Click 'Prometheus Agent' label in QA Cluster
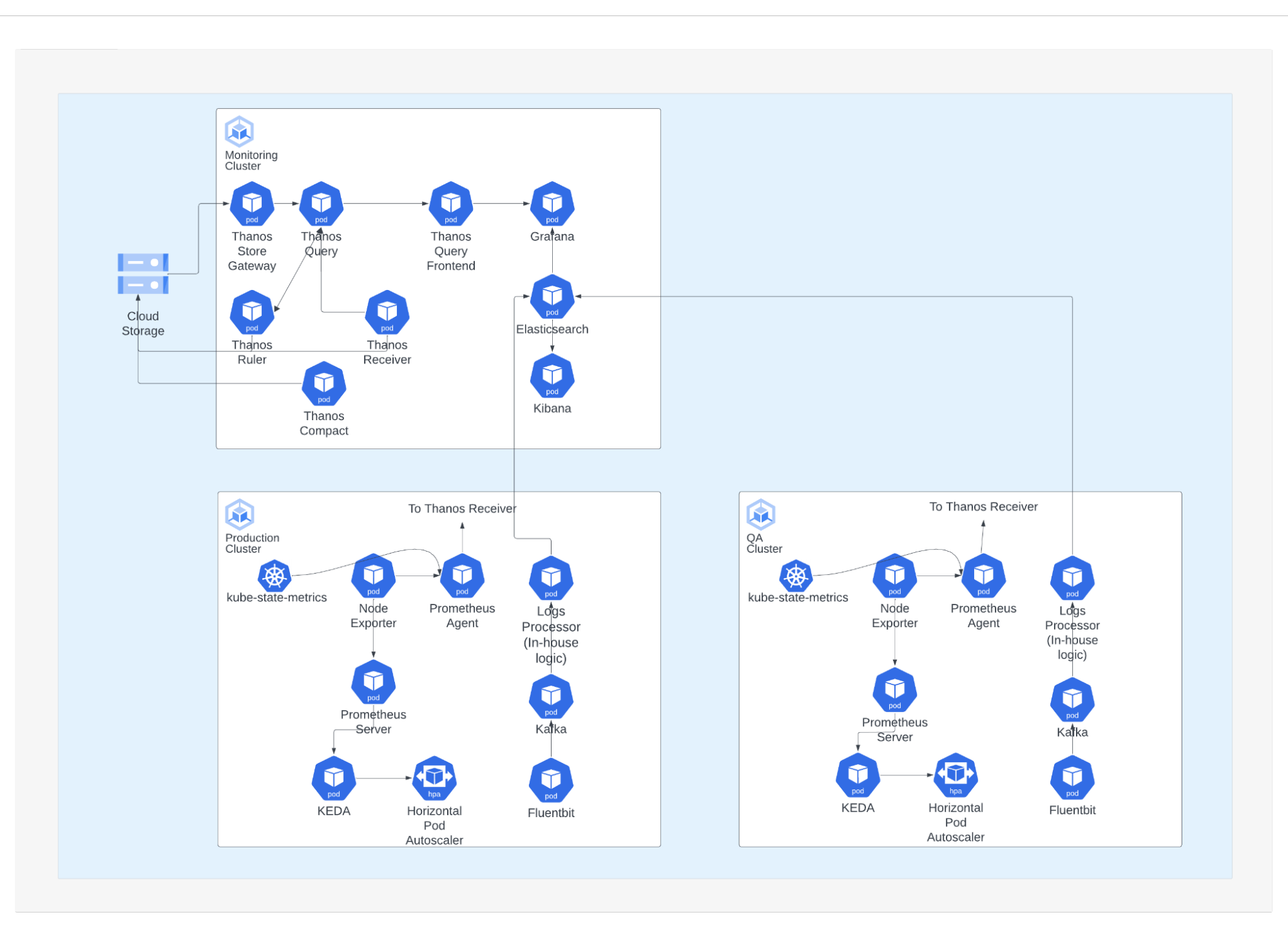The height and width of the screenshot is (928, 1288). [x=984, y=616]
